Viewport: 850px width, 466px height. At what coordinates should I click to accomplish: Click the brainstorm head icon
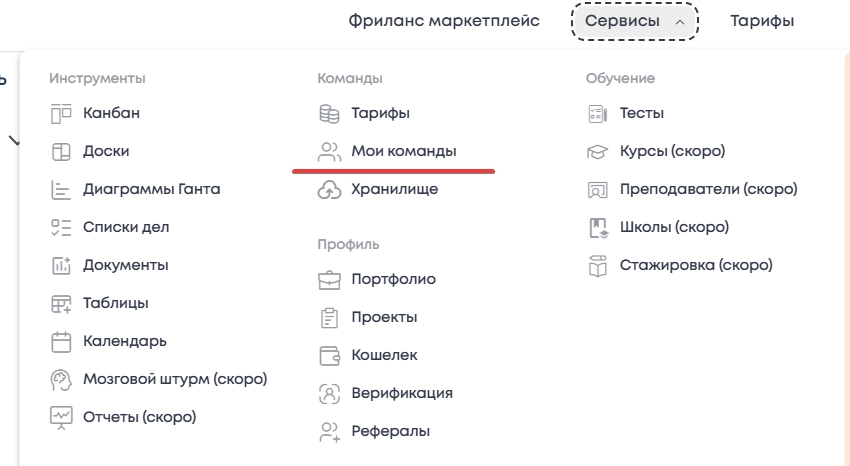pyautogui.click(x=62, y=379)
